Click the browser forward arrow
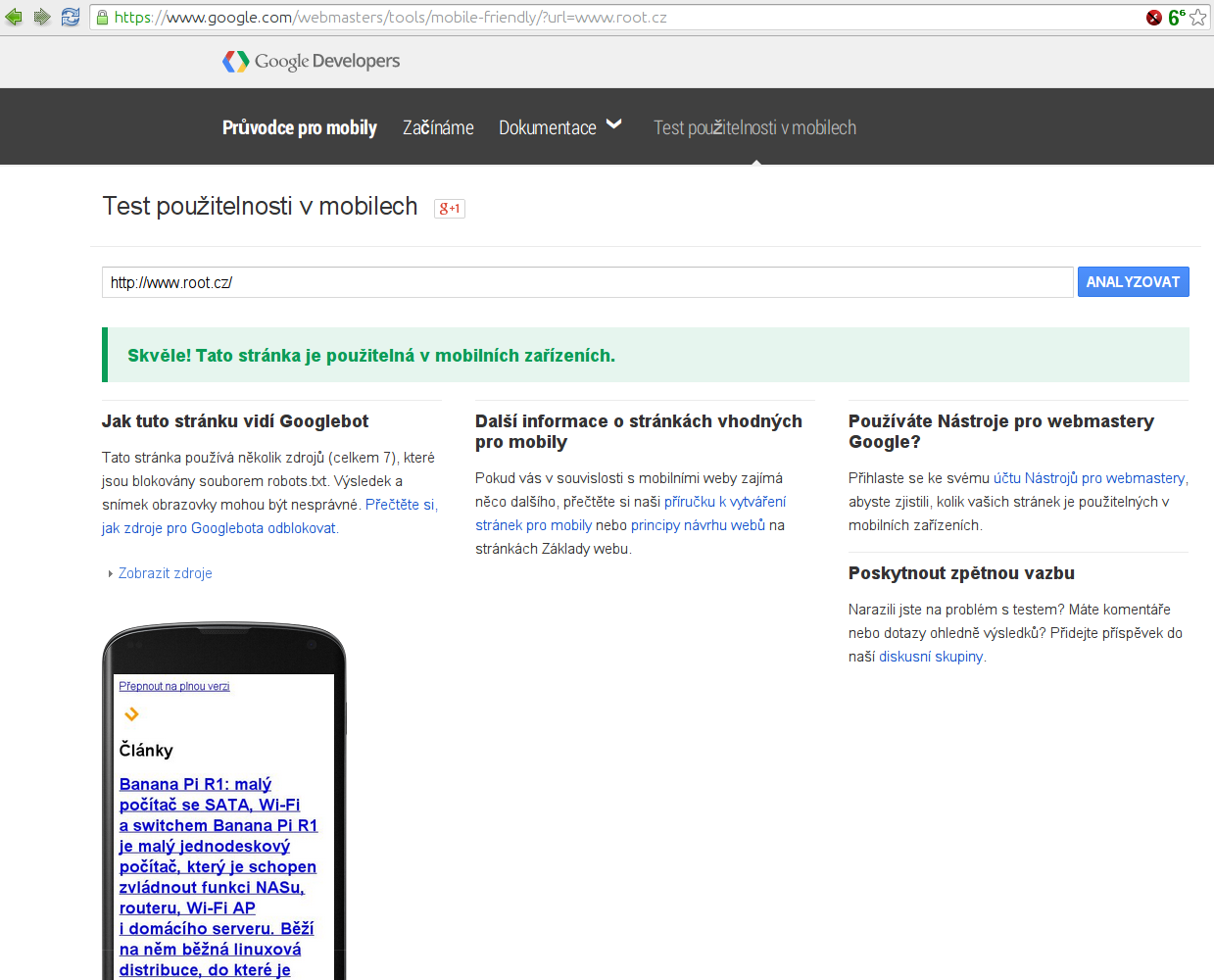This screenshot has height=980, width=1214. coord(42,17)
